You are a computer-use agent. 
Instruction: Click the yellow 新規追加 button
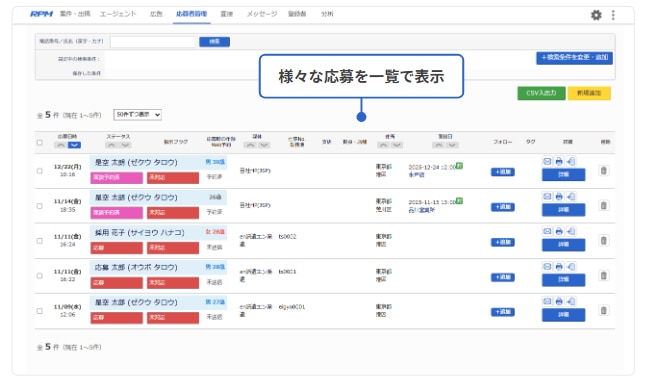pyautogui.click(x=589, y=93)
